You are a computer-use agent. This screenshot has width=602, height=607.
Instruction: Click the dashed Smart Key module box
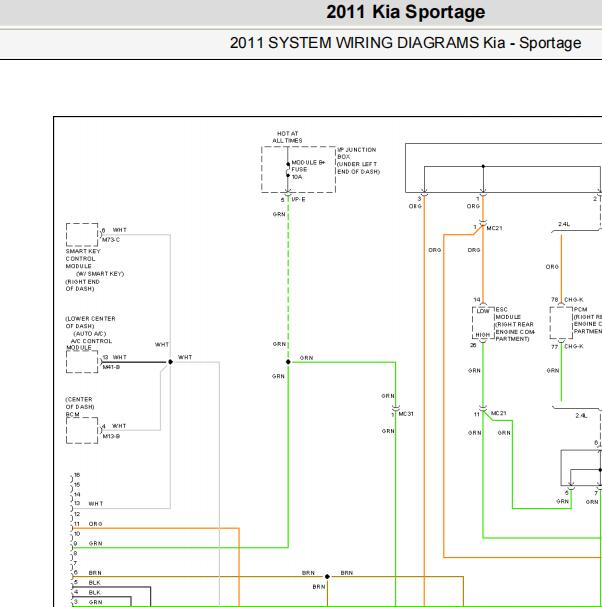(82, 235)
